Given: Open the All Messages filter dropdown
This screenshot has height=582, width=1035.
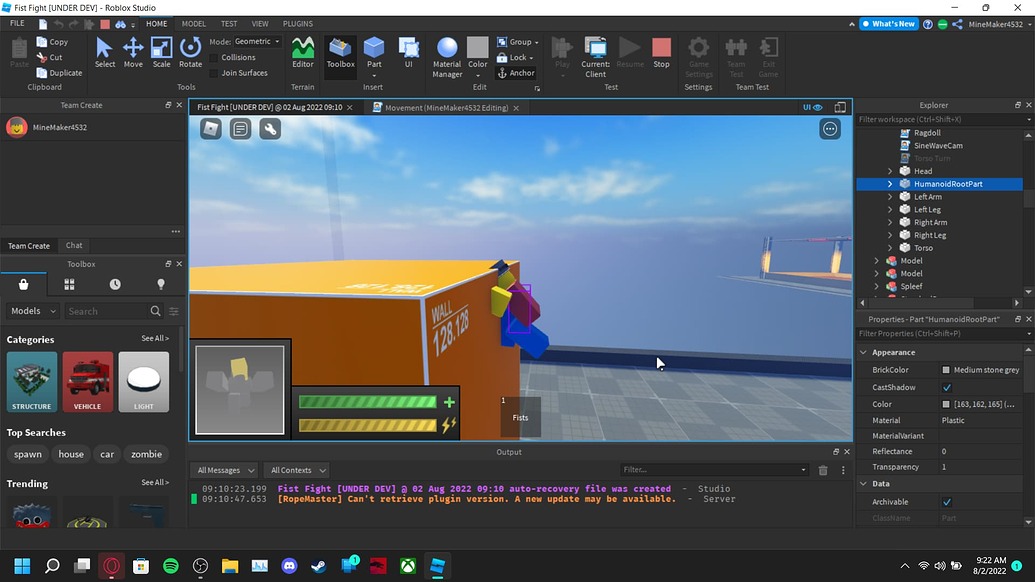Looking at the screenshot, I should [x=225, y=470].
